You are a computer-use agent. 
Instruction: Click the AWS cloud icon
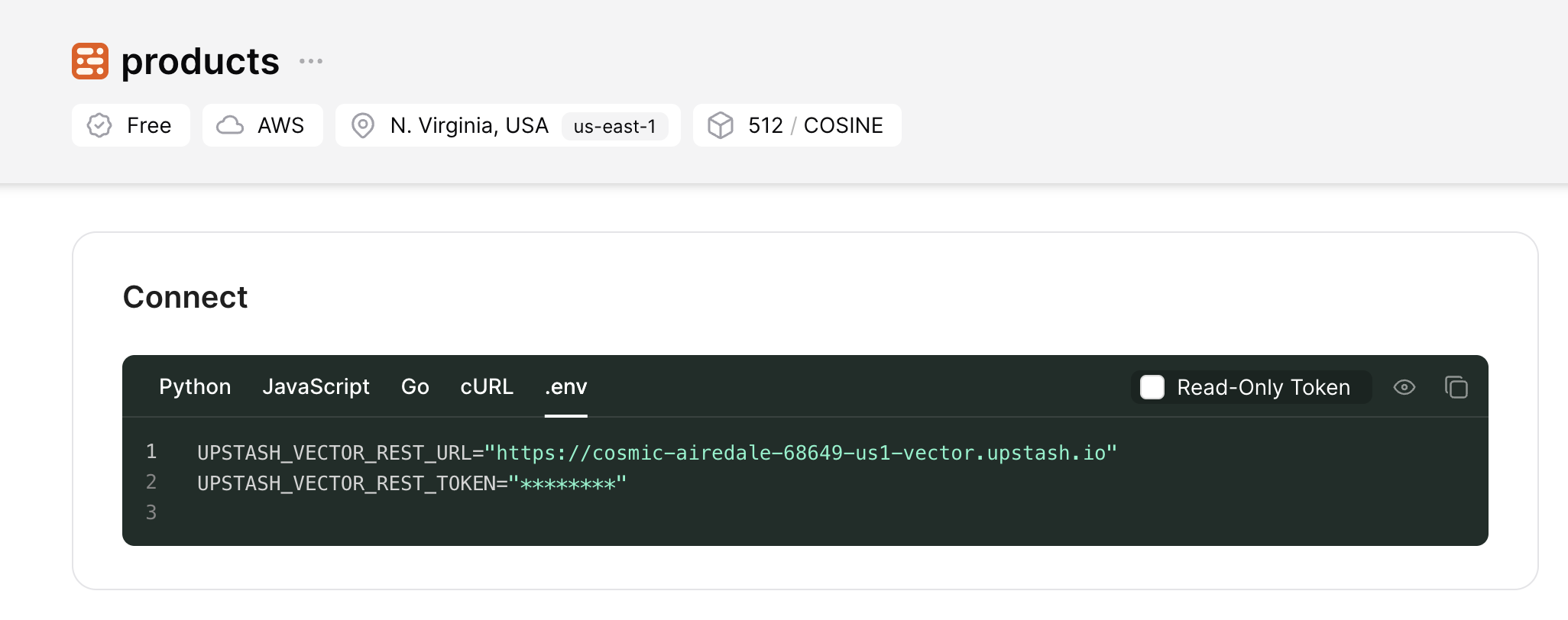tap(230, 125)
